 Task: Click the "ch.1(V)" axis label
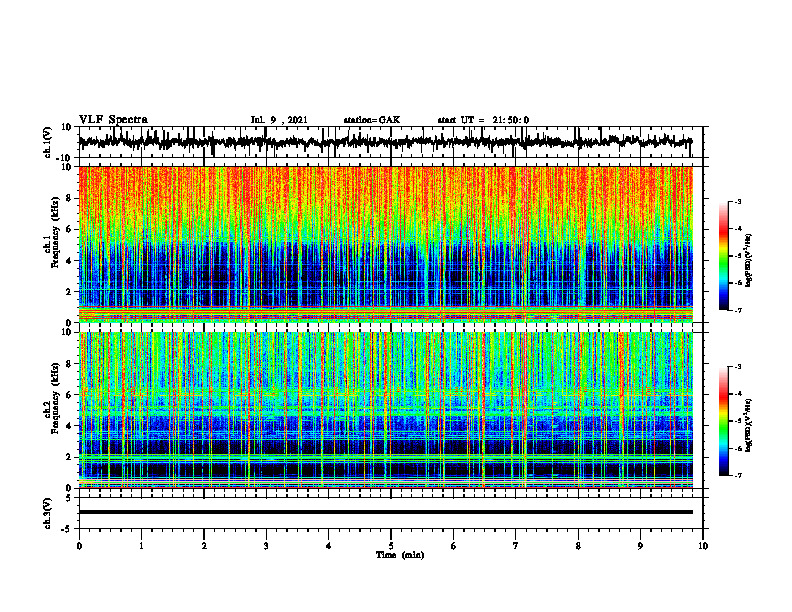click(47, 142)
